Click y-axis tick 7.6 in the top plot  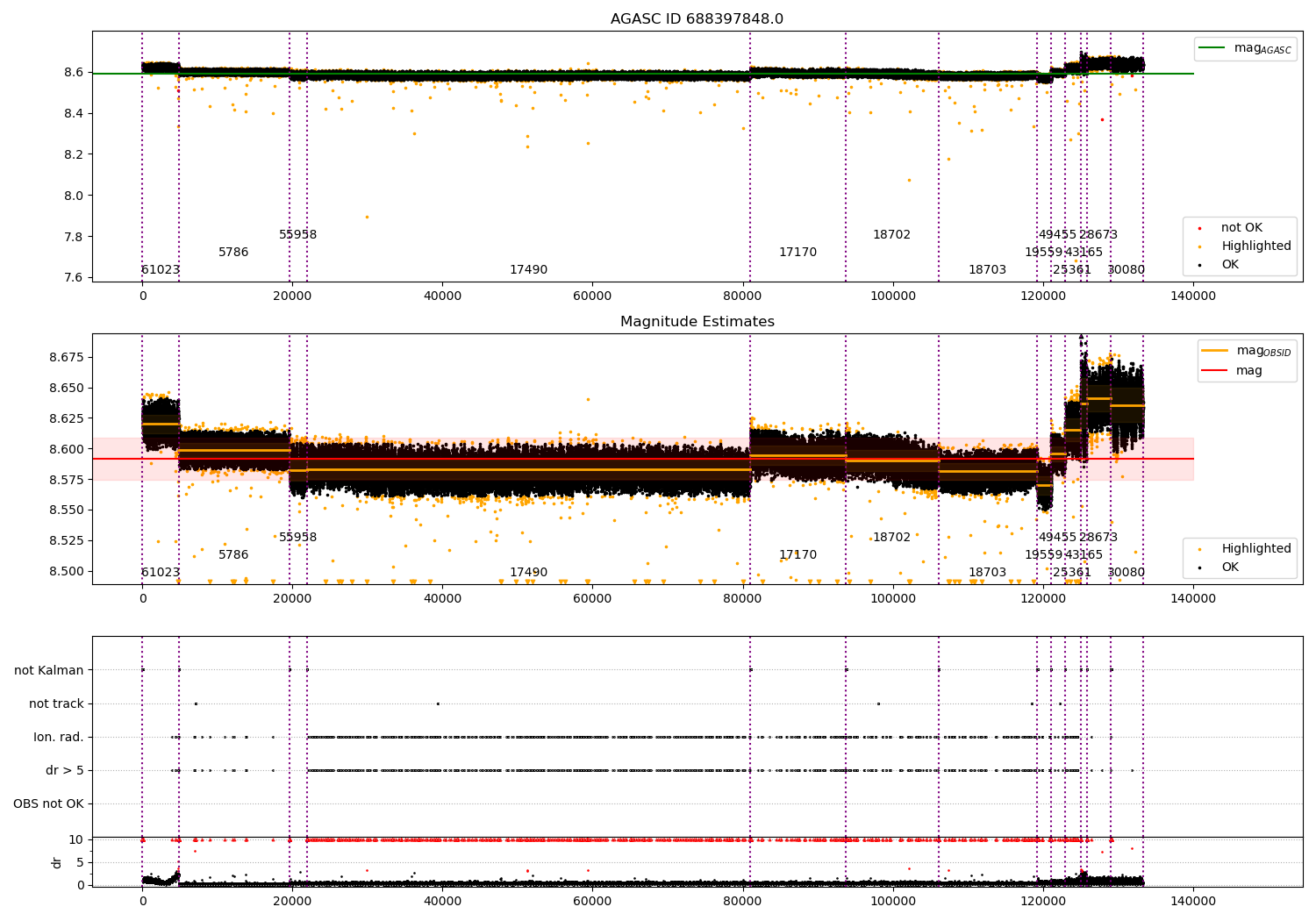[x=74, y=278]
